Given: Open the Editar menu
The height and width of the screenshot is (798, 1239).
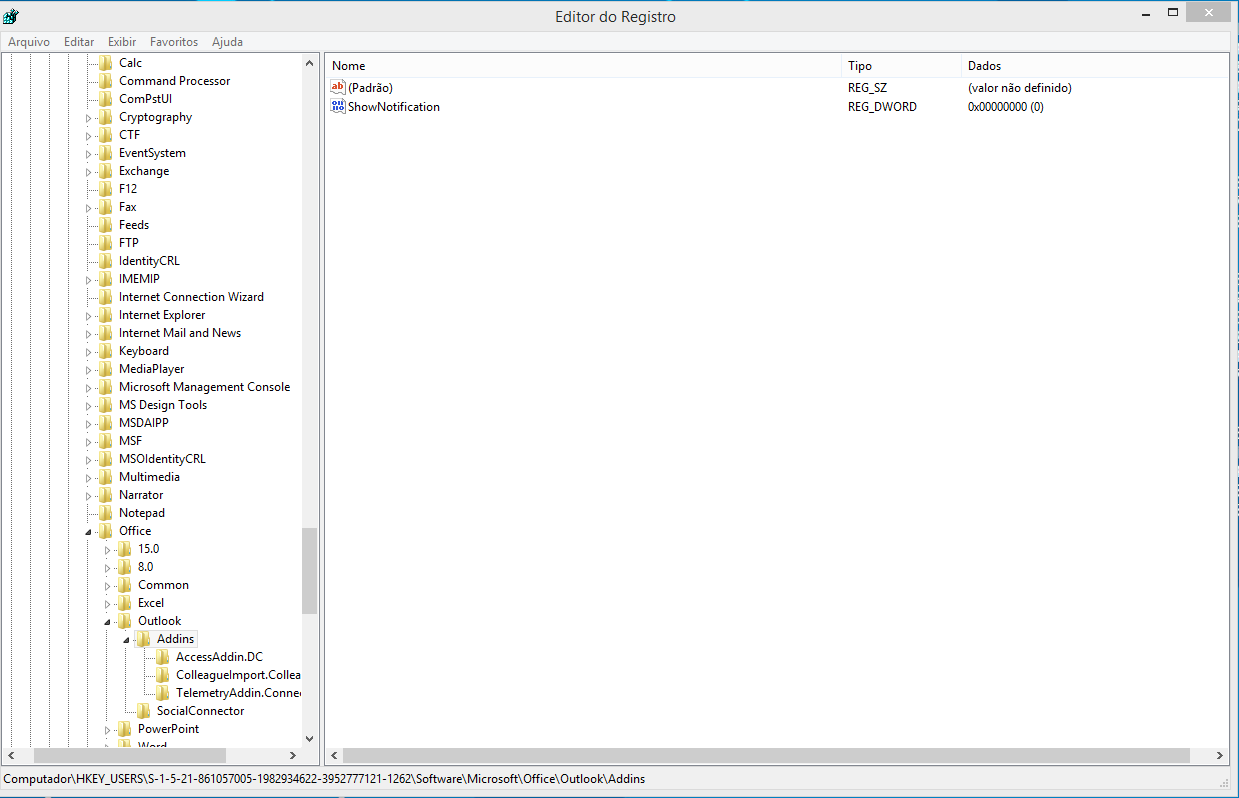Looking at the screenshot, I should [x=79, y=42].
